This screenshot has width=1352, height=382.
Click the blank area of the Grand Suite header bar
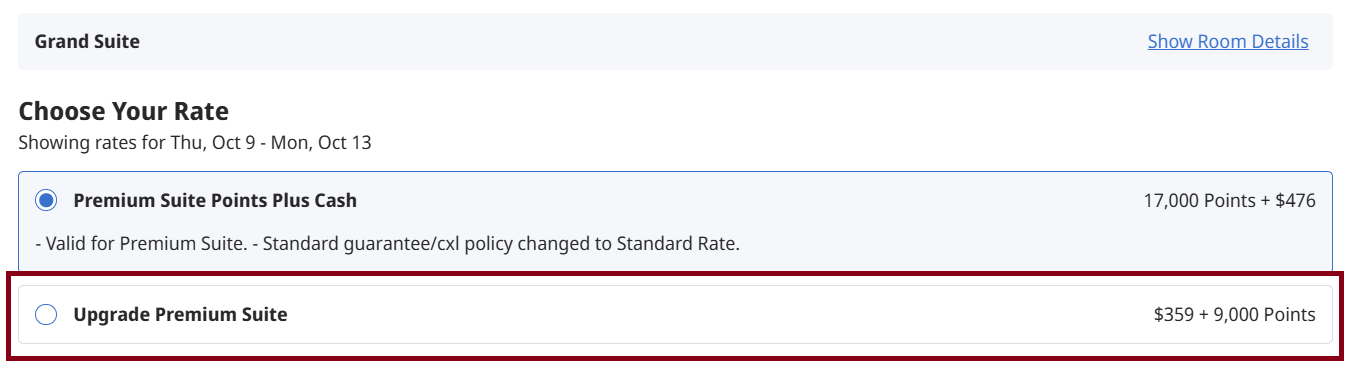[640, 42]
